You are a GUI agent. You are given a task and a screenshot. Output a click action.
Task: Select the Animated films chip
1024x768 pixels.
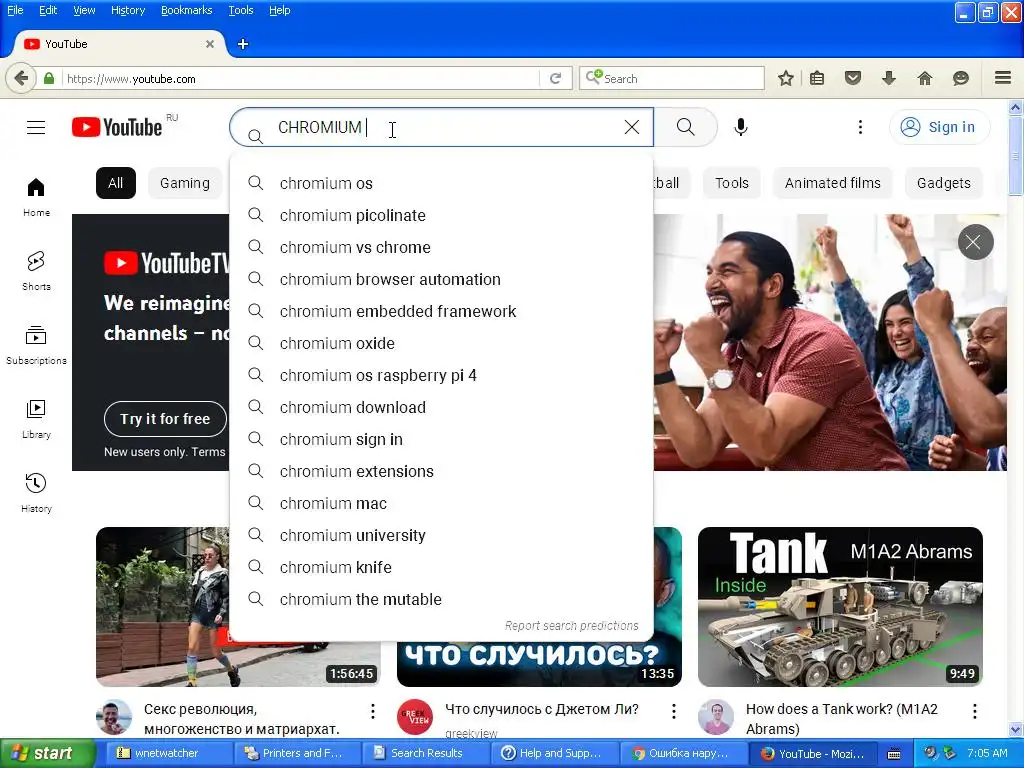833,183
